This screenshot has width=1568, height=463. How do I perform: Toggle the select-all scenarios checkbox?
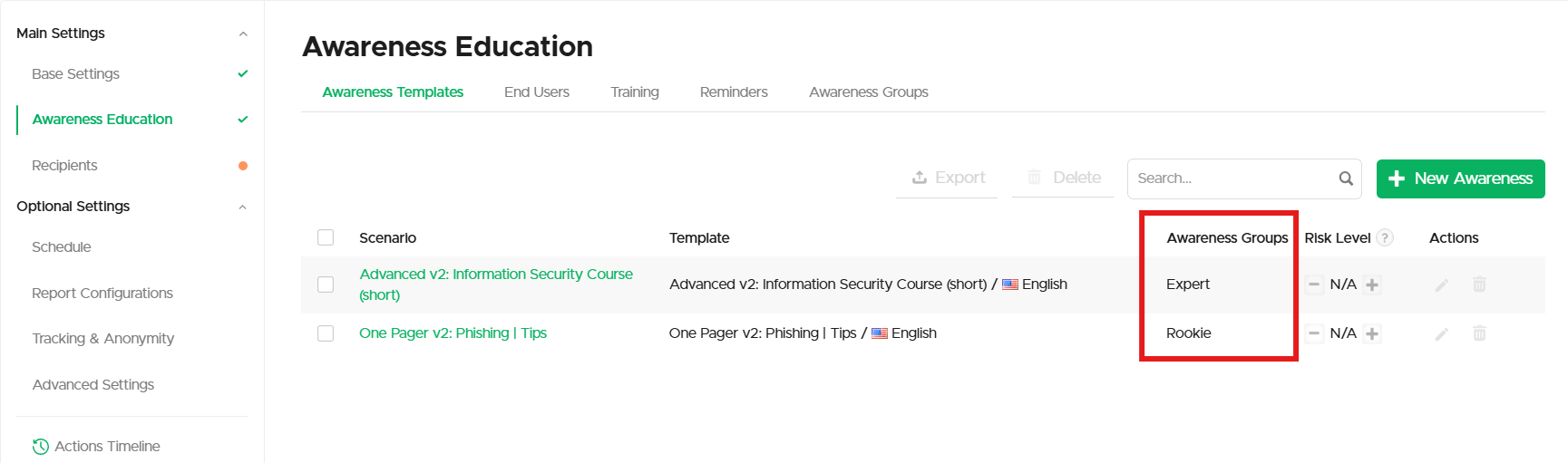tap(326, 237)
